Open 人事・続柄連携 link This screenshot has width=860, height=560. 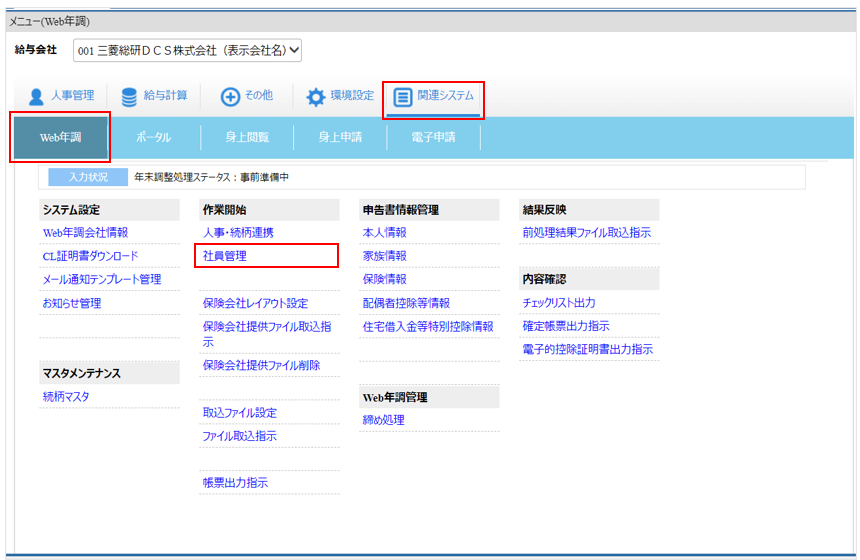(238, 233)
